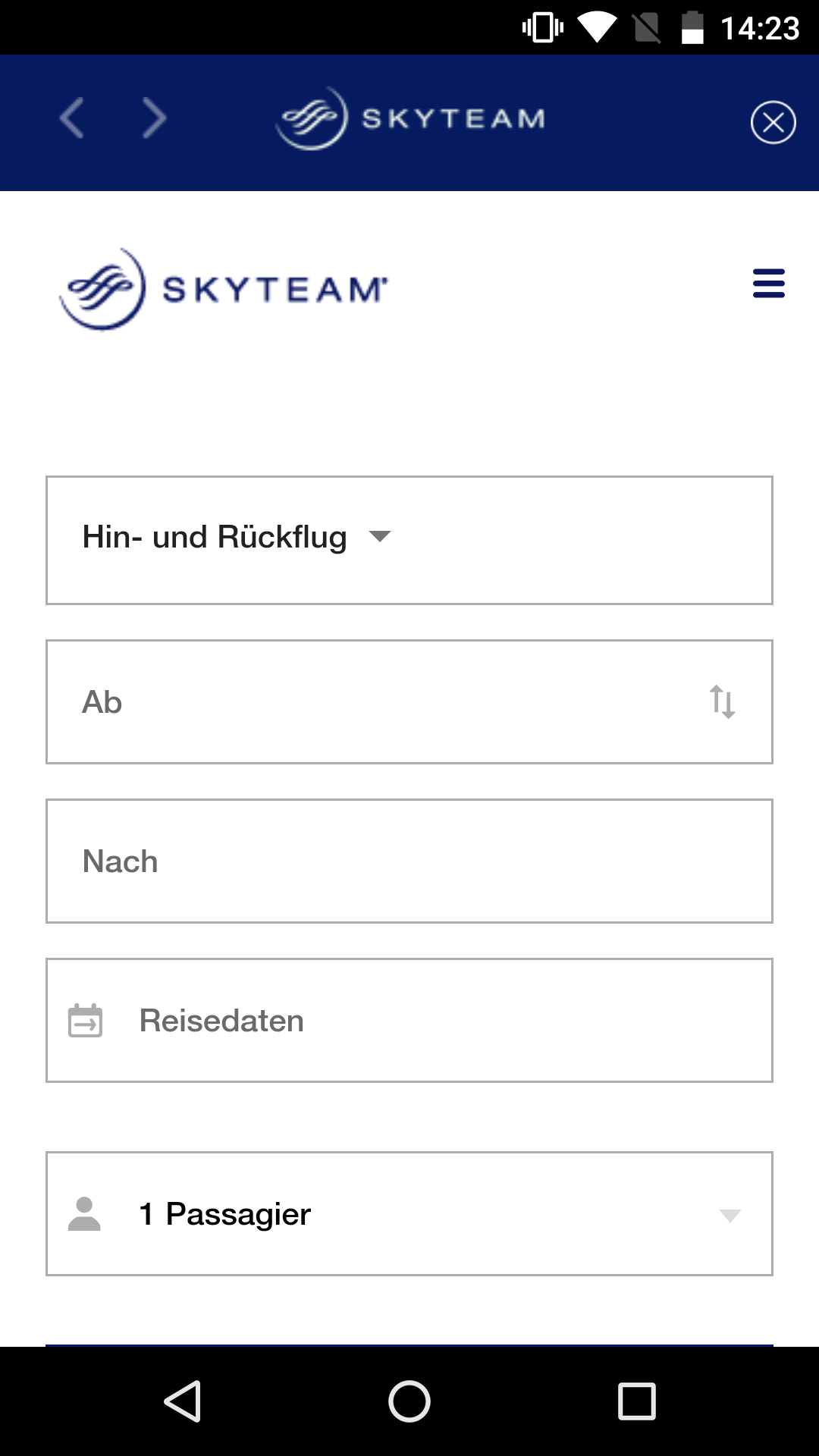Tap the browser back arrow

coord(72,119)
